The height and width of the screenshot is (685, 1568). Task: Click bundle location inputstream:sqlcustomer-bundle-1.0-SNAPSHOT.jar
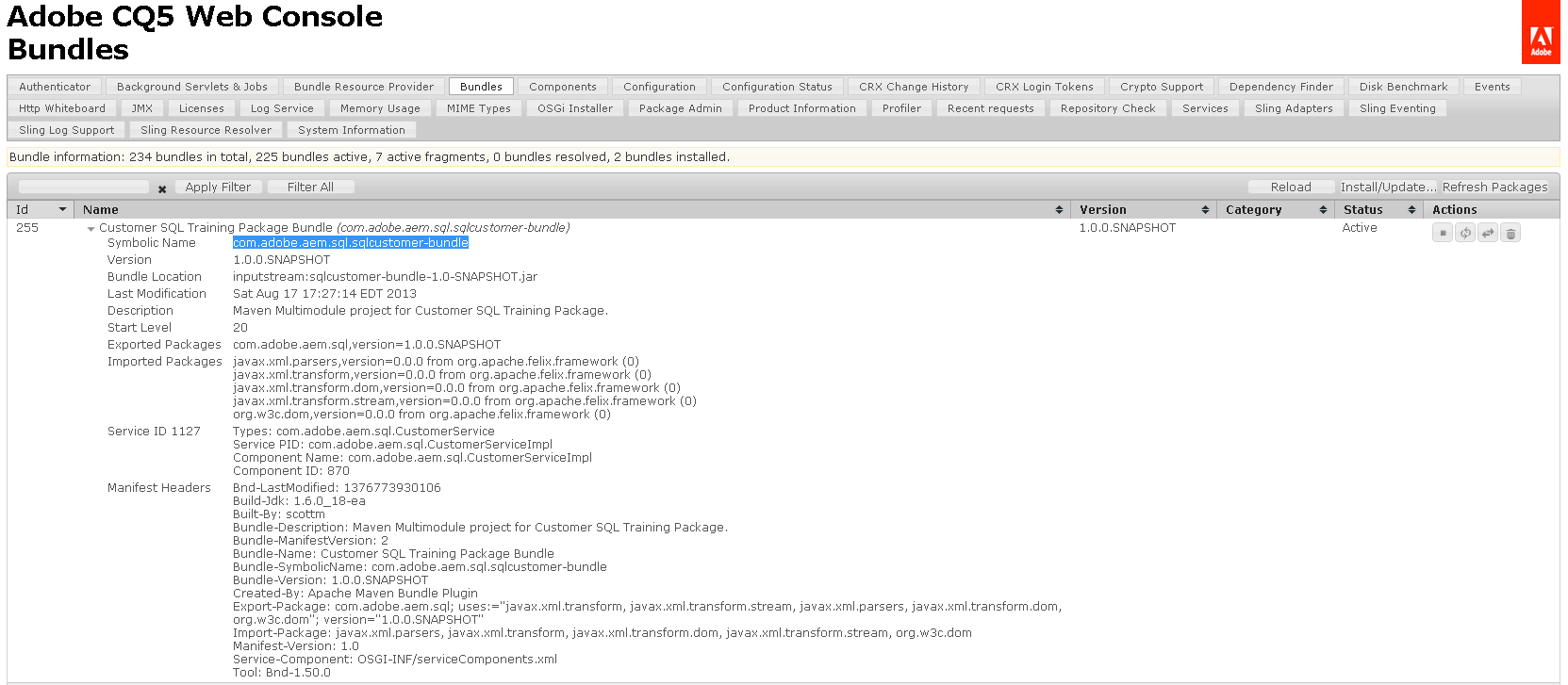tap(385, 277)
